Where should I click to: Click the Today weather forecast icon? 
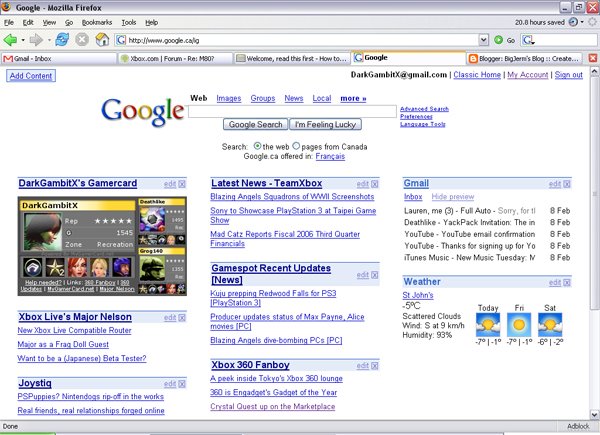click(x=488, y=324)
